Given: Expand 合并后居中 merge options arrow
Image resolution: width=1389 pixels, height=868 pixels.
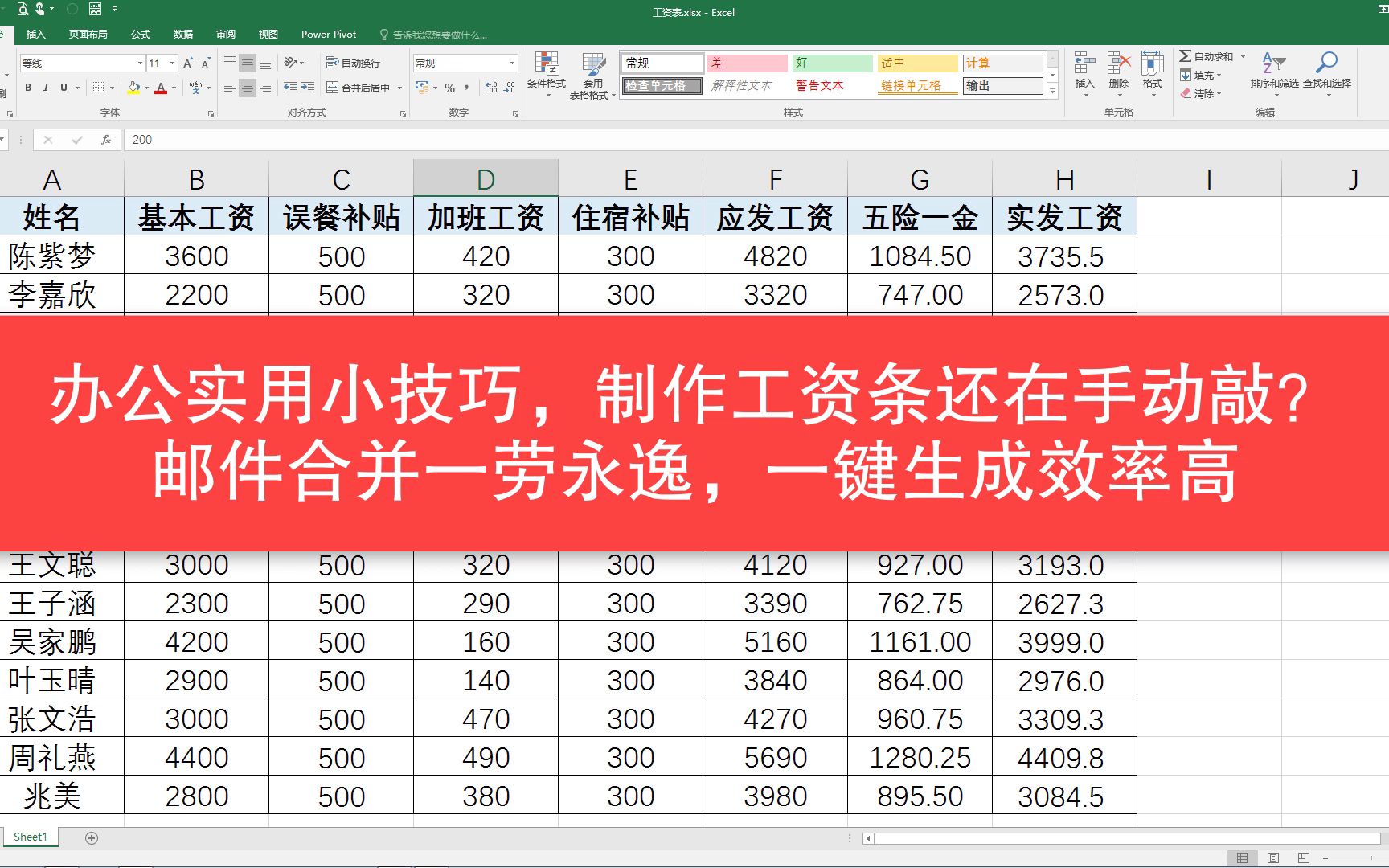Looking at the screenshot, I should pyautogui.click(x=399, y=88).
